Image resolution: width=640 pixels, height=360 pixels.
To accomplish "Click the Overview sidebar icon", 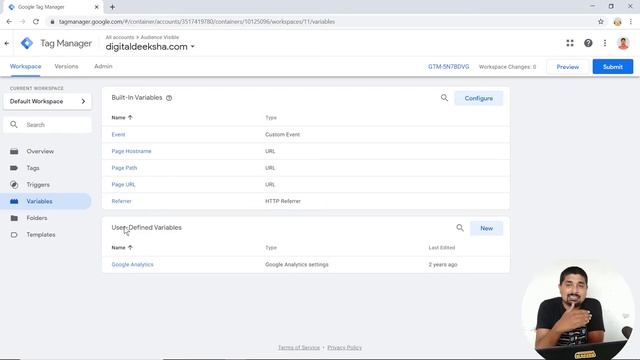I will pyautogui.click(x=14, y=151).
